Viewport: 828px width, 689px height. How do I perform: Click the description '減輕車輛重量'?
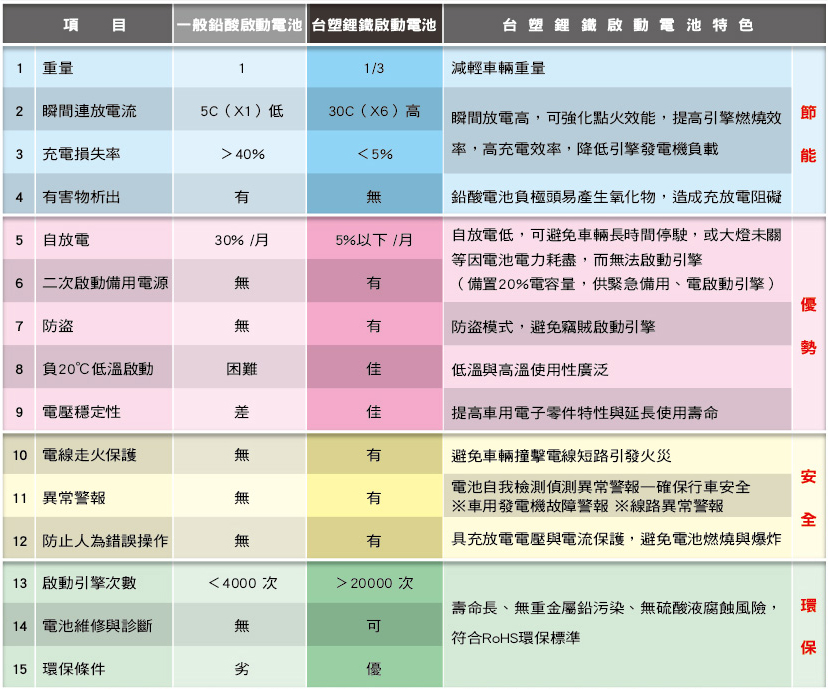[498, 68]
